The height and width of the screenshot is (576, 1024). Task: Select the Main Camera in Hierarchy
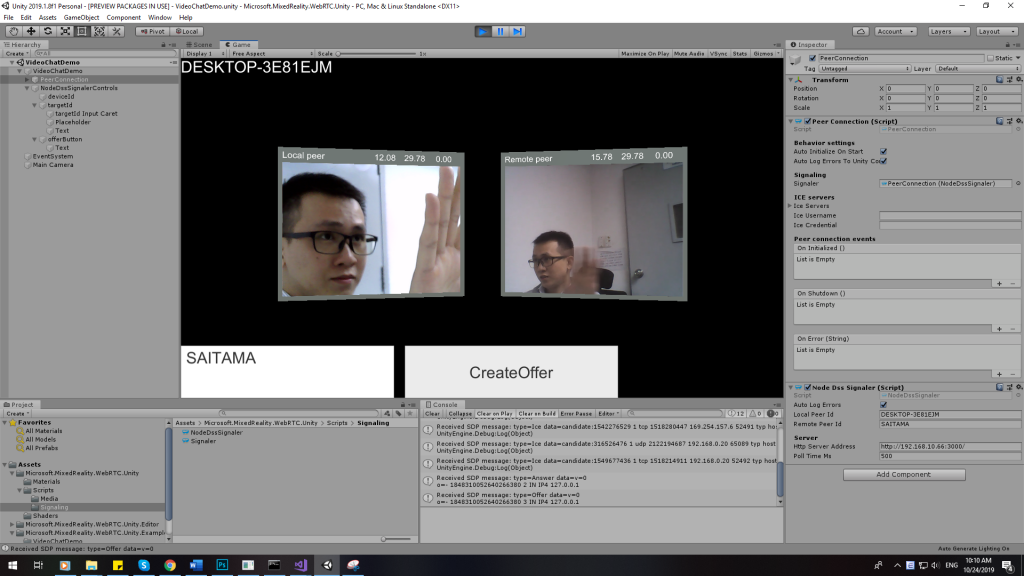[53, 165]
